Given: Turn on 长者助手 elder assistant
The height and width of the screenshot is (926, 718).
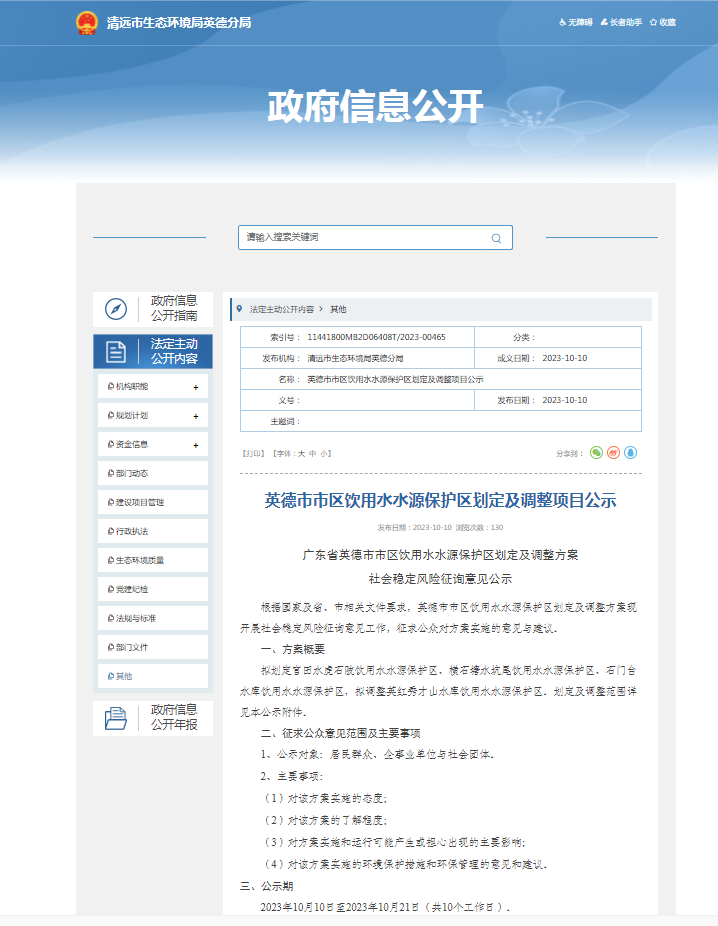Looking at the screenshot, I should [620, 22].
